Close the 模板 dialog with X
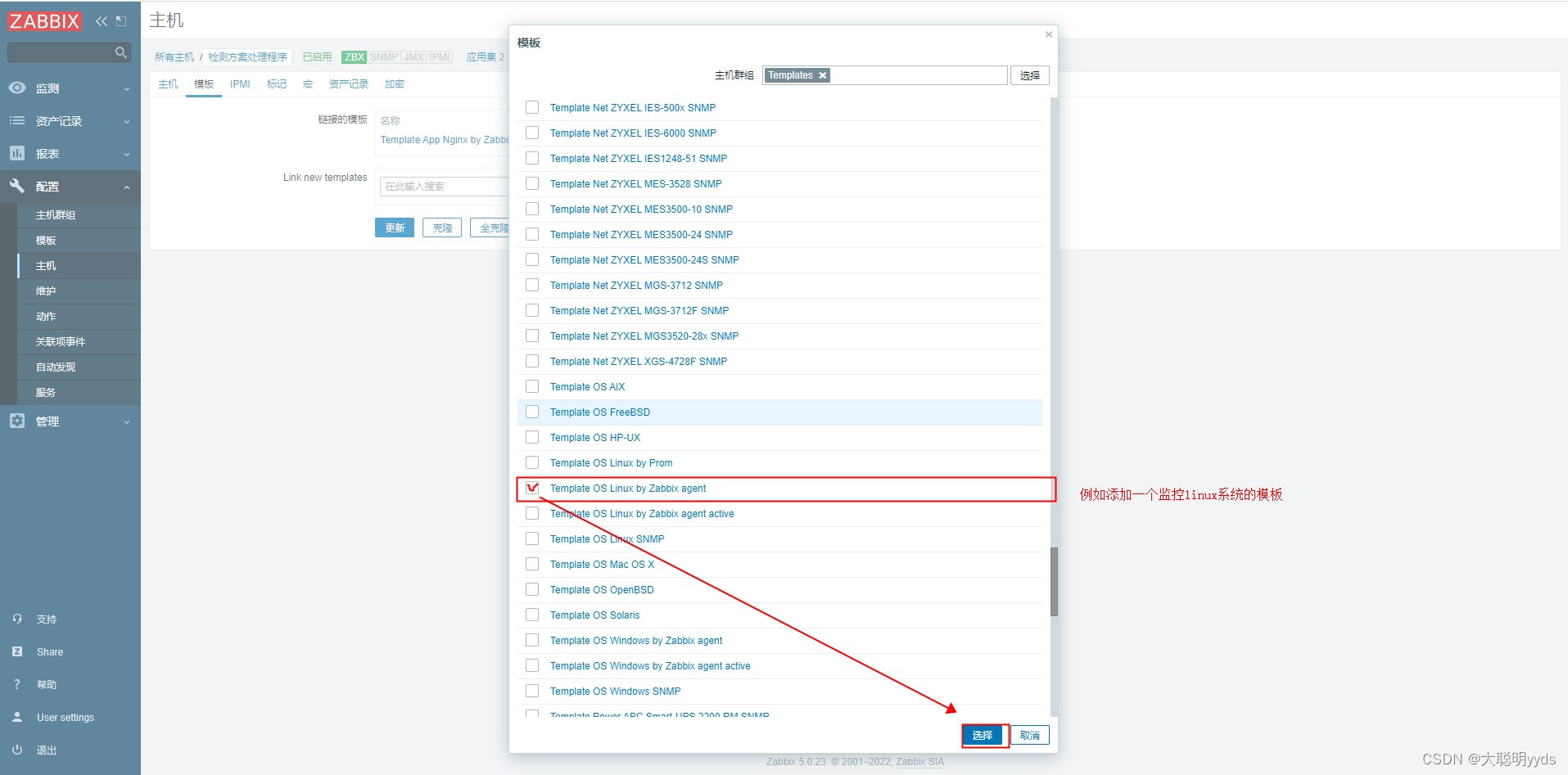The height and width of the screenshot is (775, 1568). (1048, 34)
